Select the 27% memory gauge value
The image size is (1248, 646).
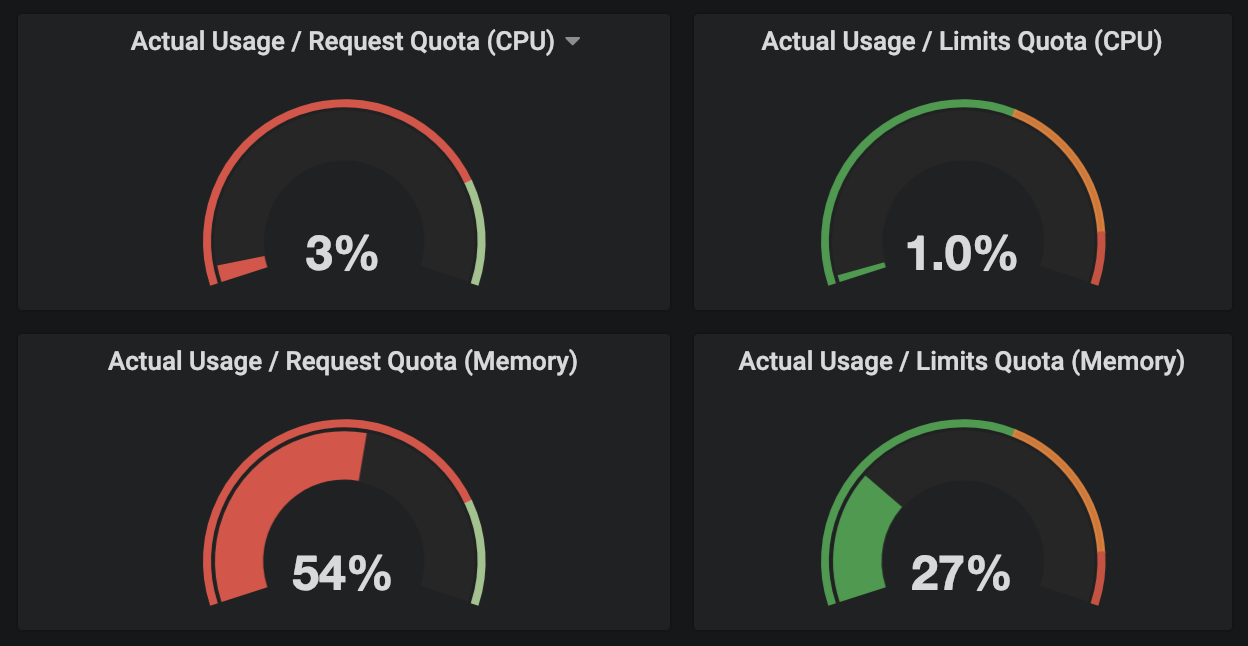(x=961, y=574)
